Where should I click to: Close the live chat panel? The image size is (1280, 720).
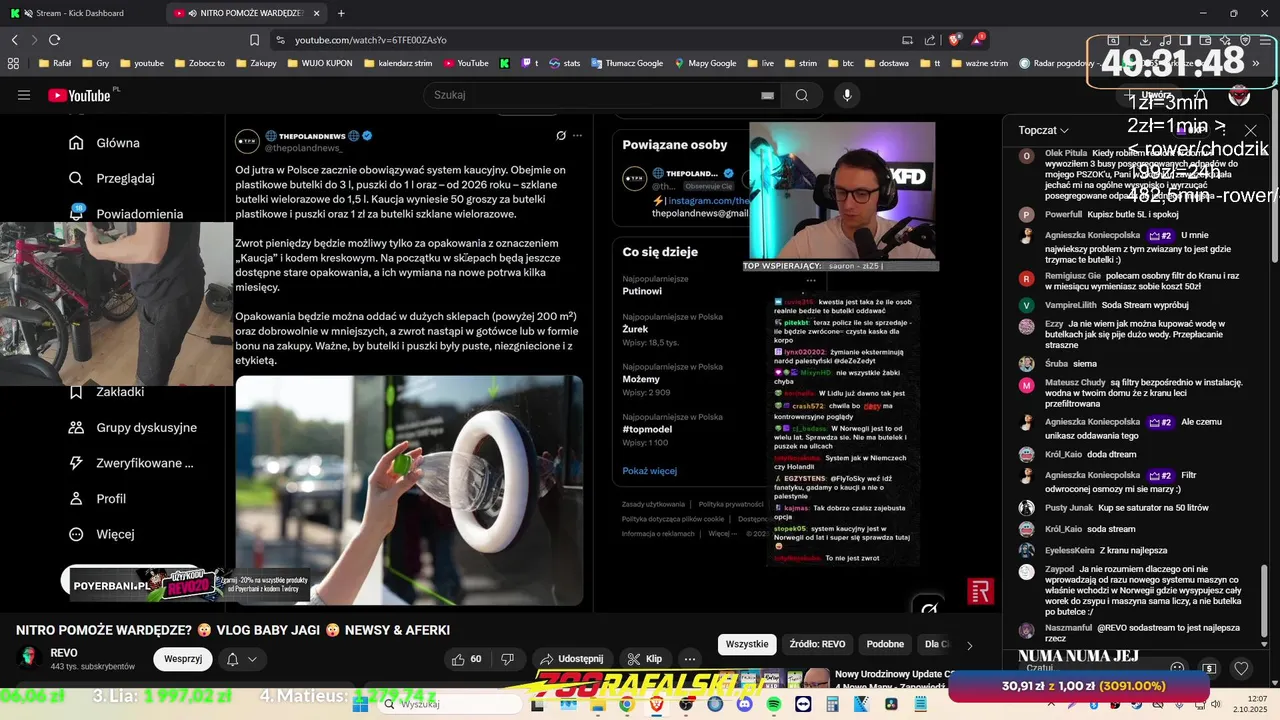click(x=1250, y=130)
